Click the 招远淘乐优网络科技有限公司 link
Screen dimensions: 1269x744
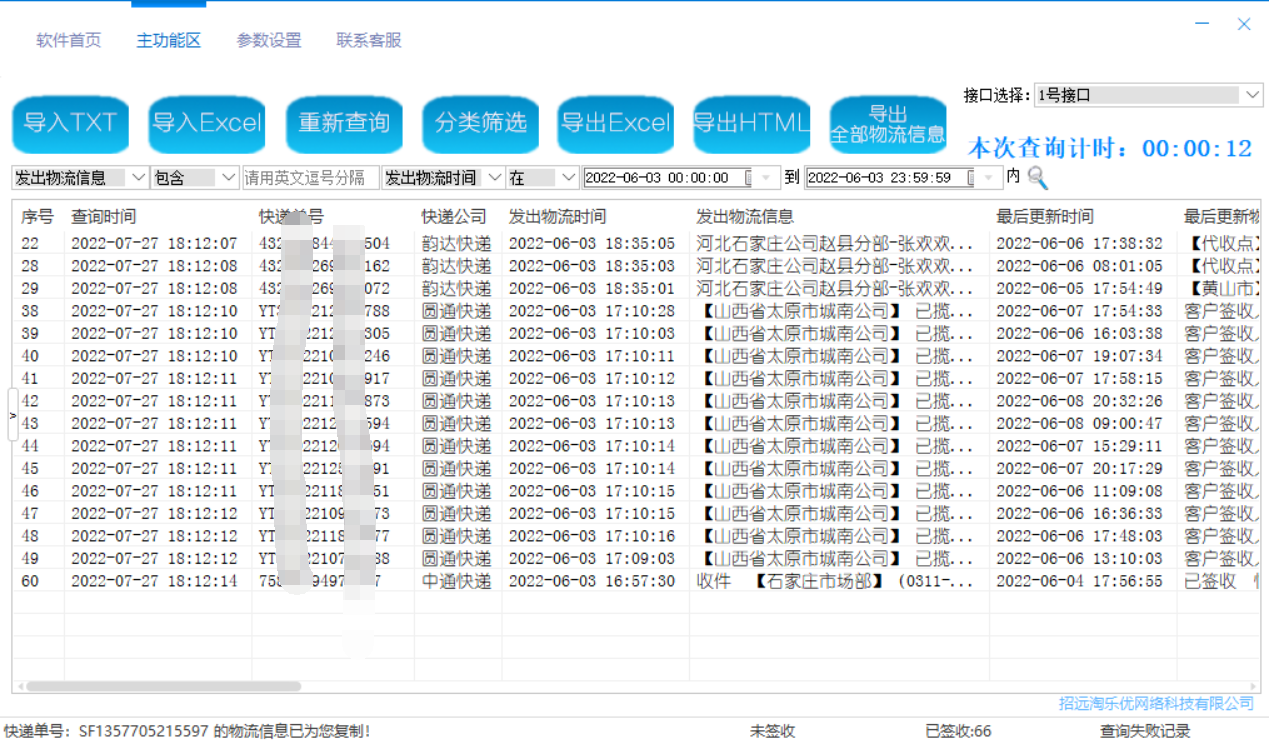pos(1156,704)
